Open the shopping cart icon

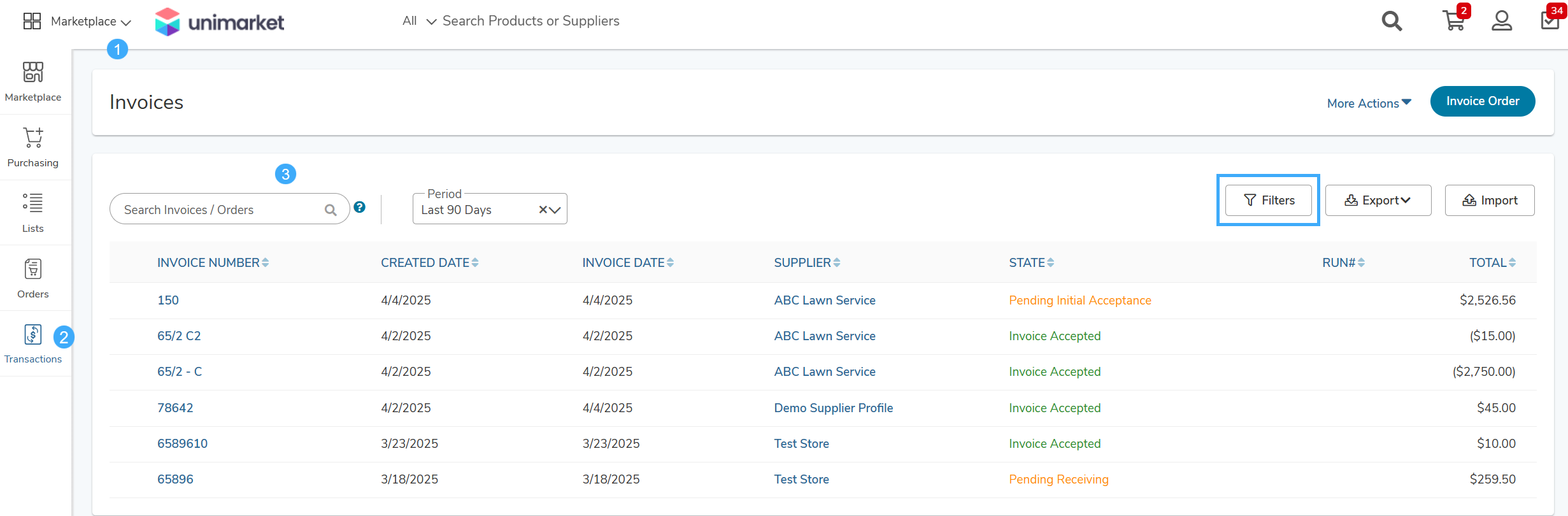1454,20
